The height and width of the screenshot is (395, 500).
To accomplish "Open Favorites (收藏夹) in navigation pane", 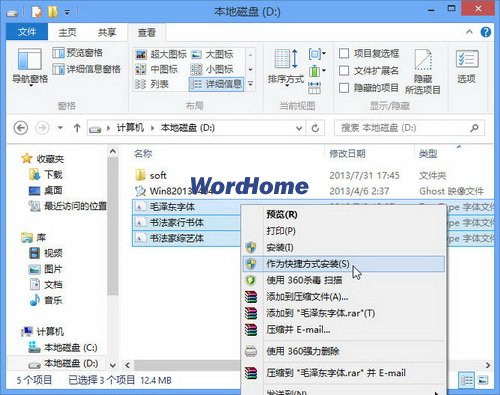I will [x=42, y=159].
